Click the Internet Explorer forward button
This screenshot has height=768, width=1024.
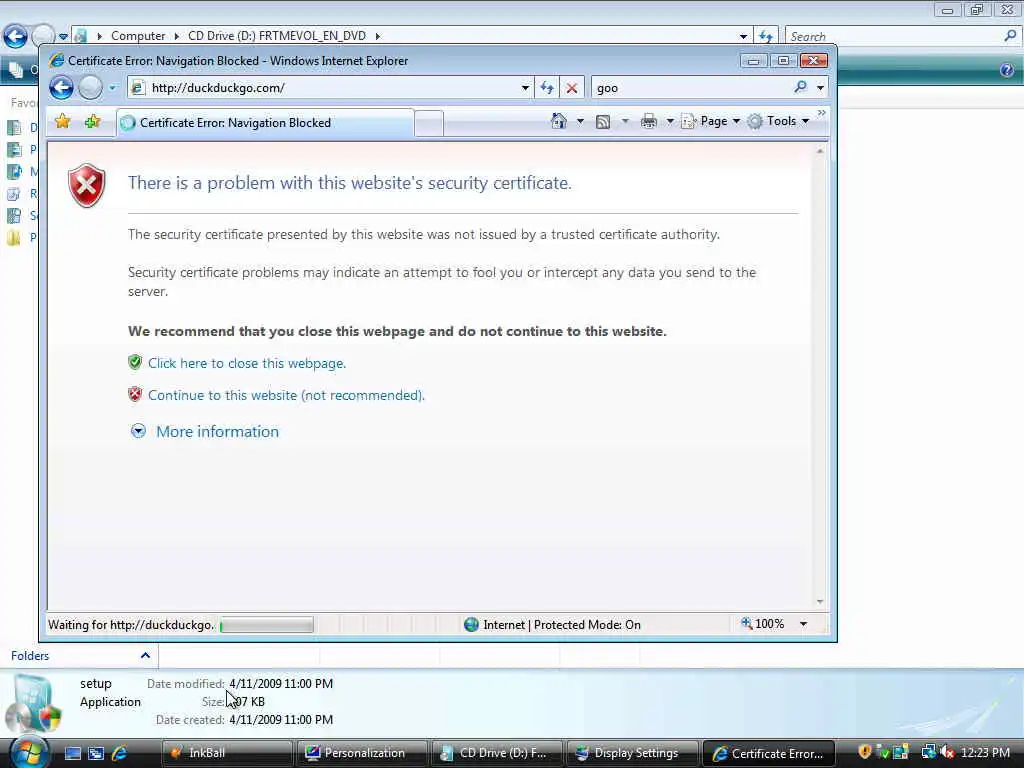91,88
